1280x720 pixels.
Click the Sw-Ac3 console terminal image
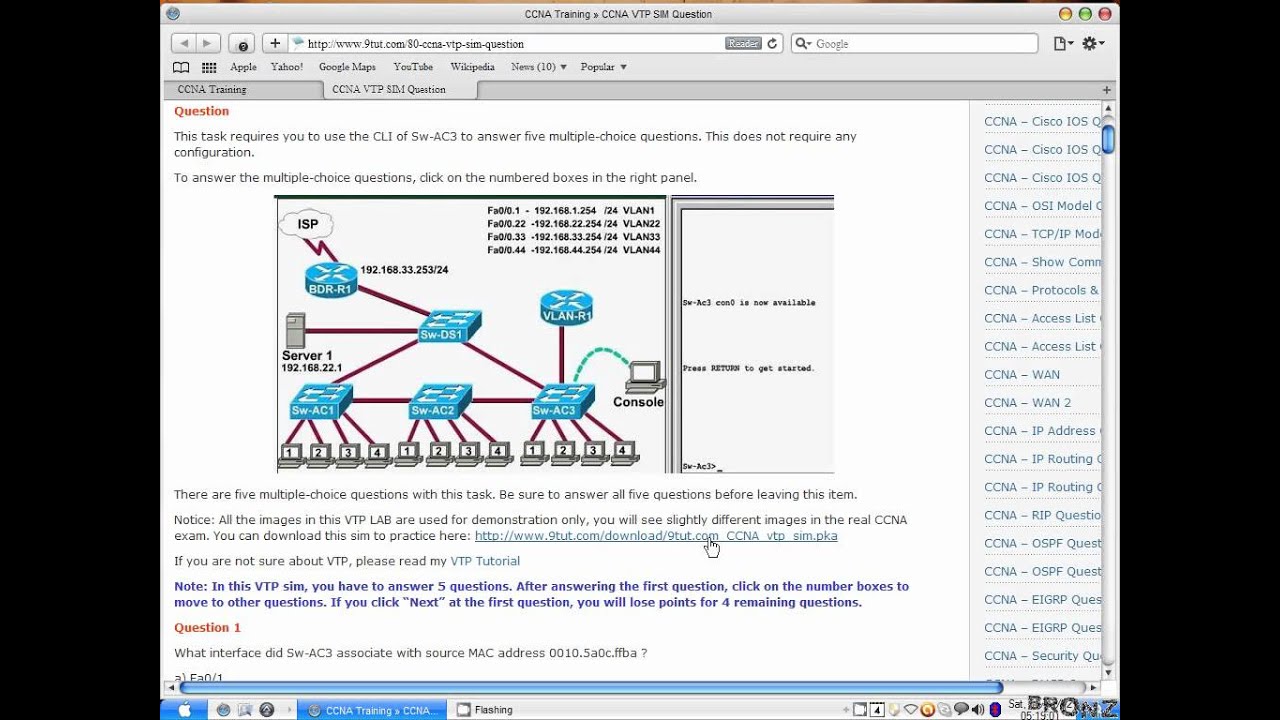[x=753, y=334]
